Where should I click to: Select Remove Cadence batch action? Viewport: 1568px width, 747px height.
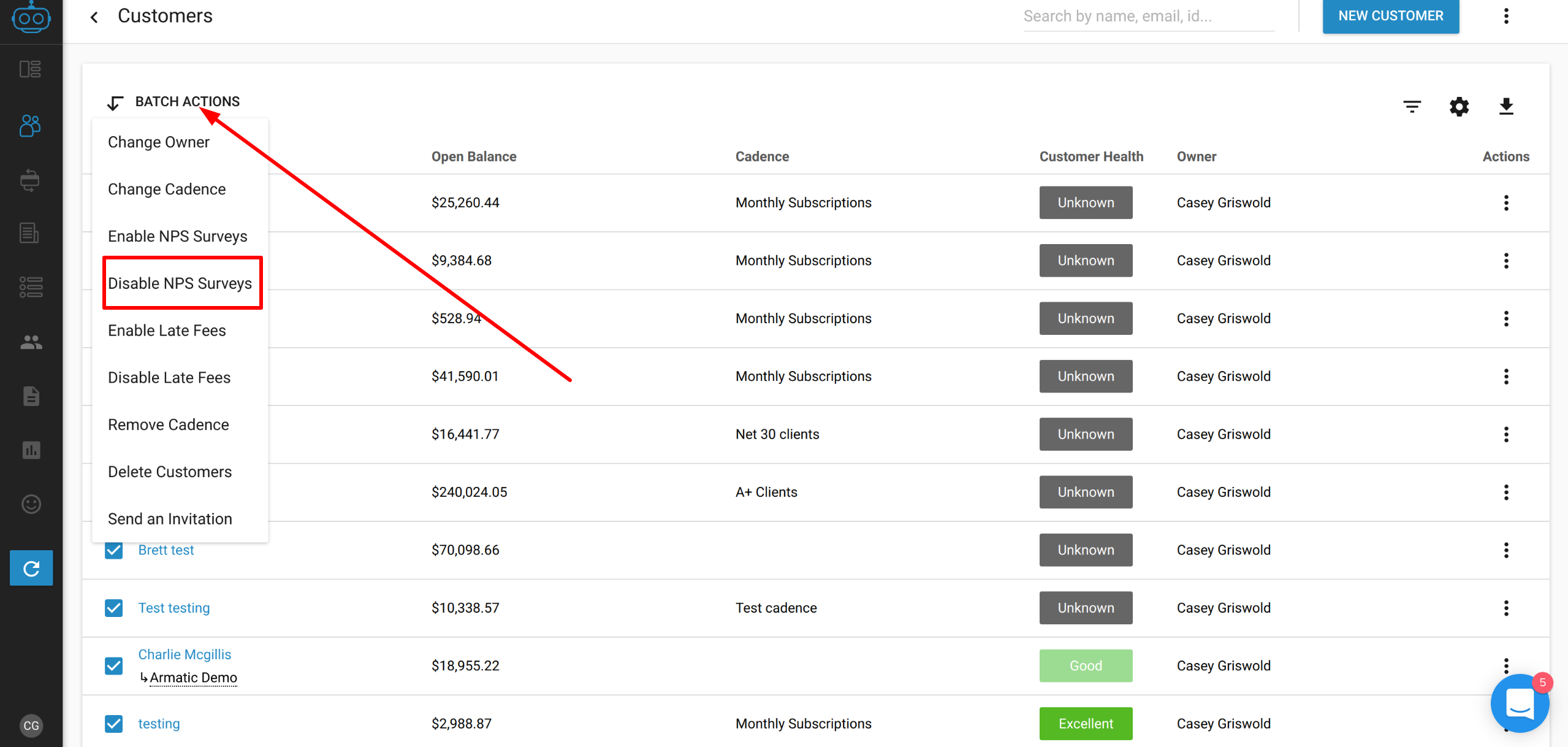pos(180,424)
